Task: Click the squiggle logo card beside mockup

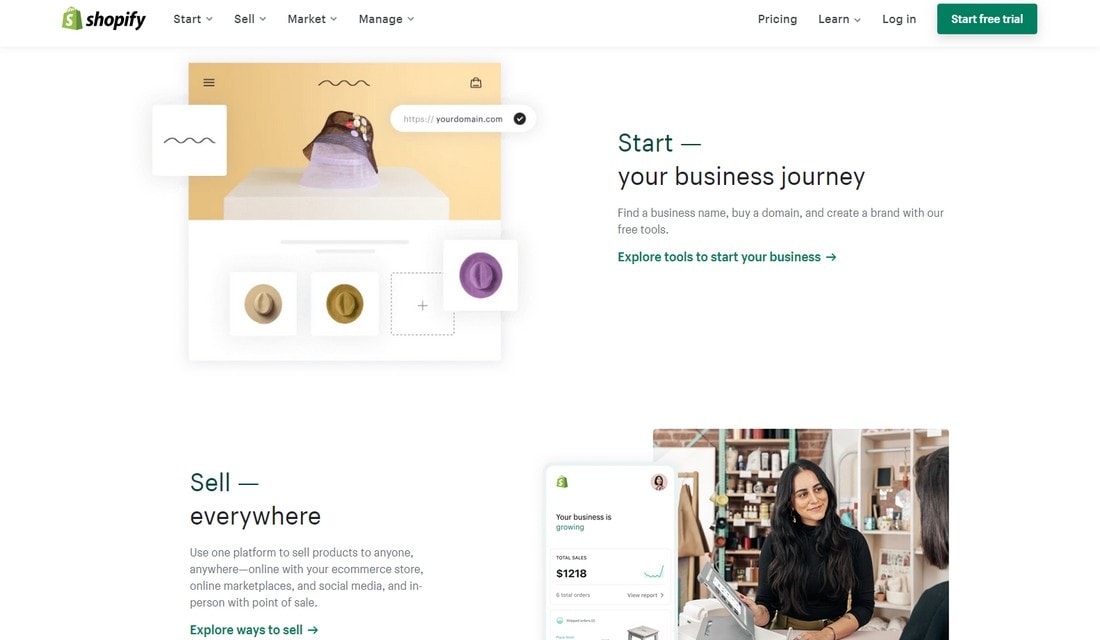Action: (189, 140)
